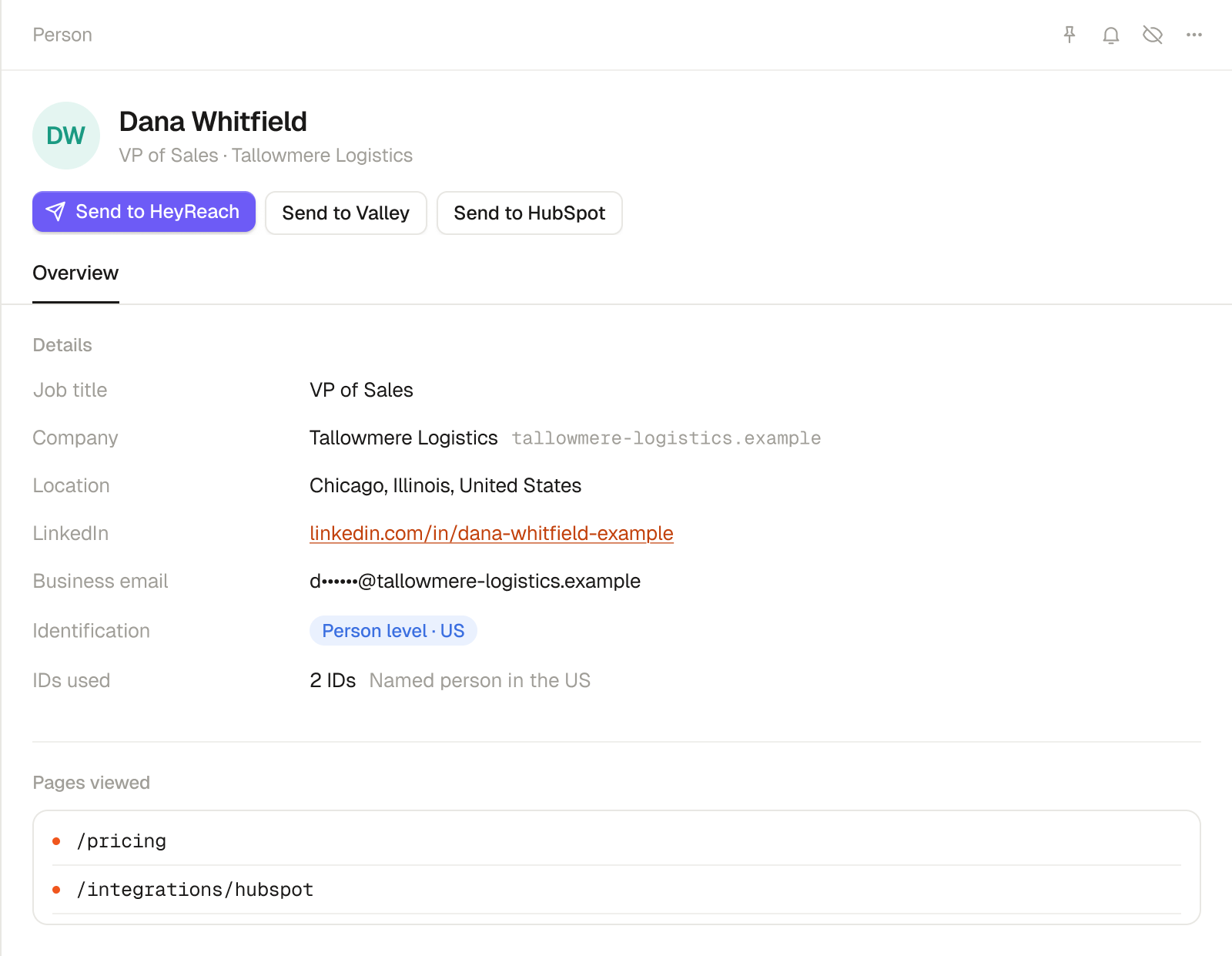
Task: Click Send to Valley button
Action: pyautogui.click(x=346, y=213)
